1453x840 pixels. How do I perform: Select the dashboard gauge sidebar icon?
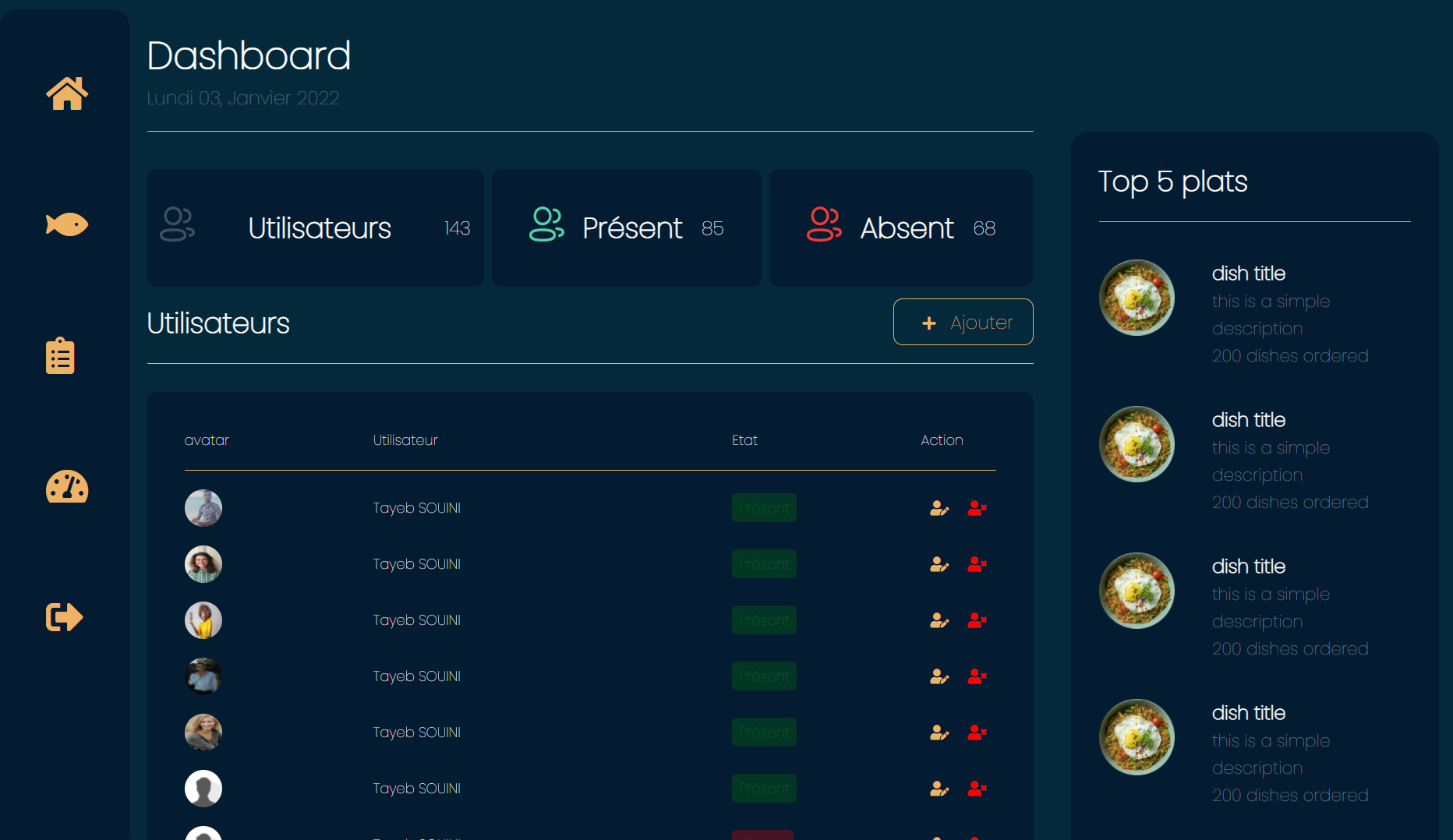pyautogui.click(x=67, y=487)
